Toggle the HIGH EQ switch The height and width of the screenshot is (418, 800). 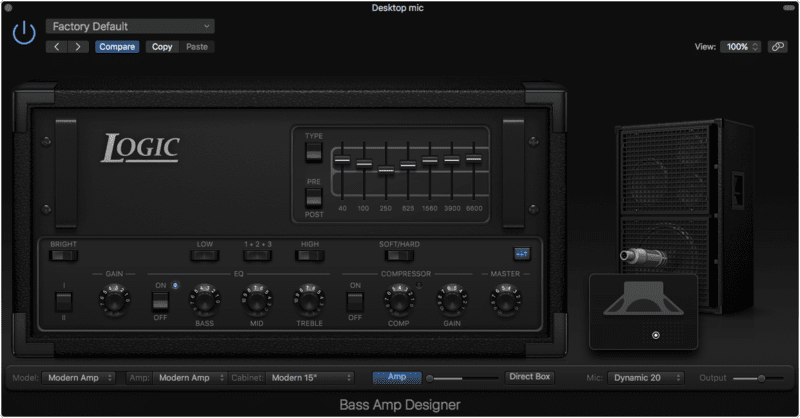click(310, 255)
